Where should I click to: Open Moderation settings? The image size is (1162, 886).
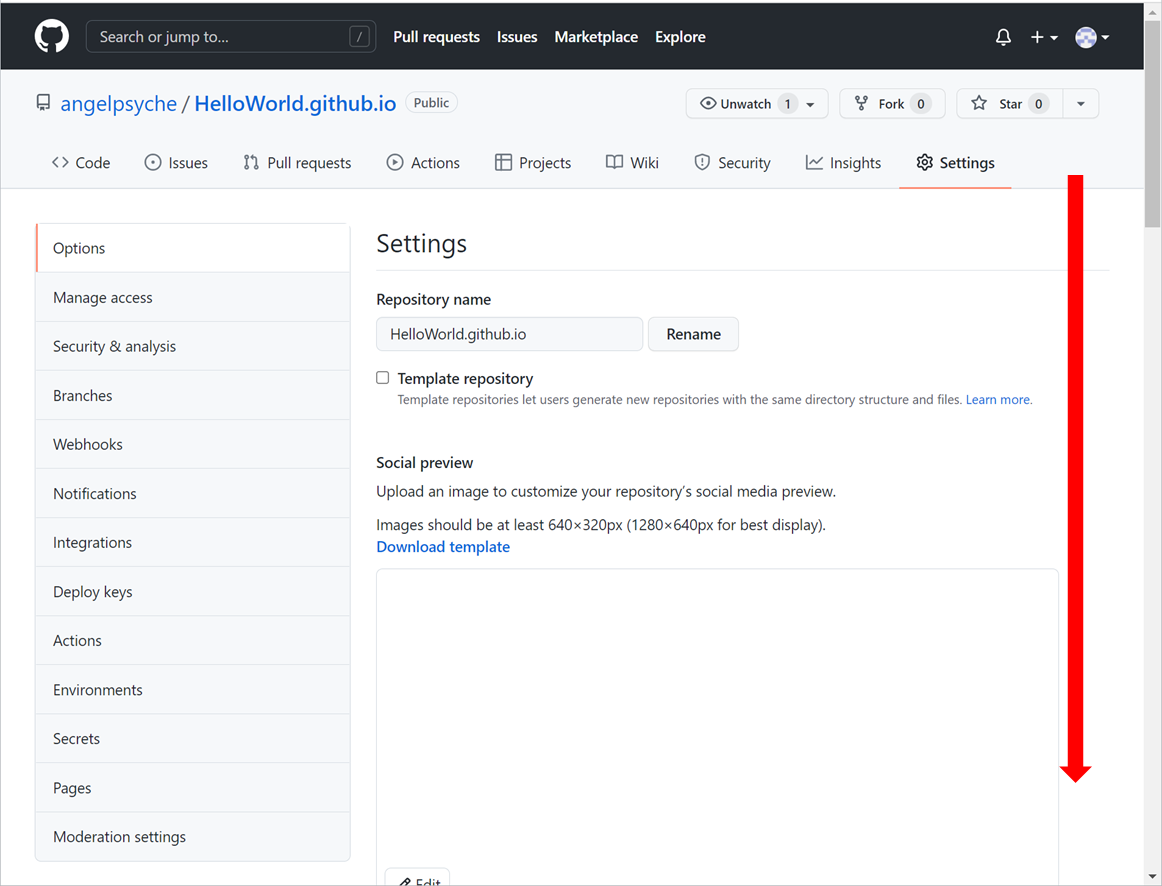coord(193,836)
